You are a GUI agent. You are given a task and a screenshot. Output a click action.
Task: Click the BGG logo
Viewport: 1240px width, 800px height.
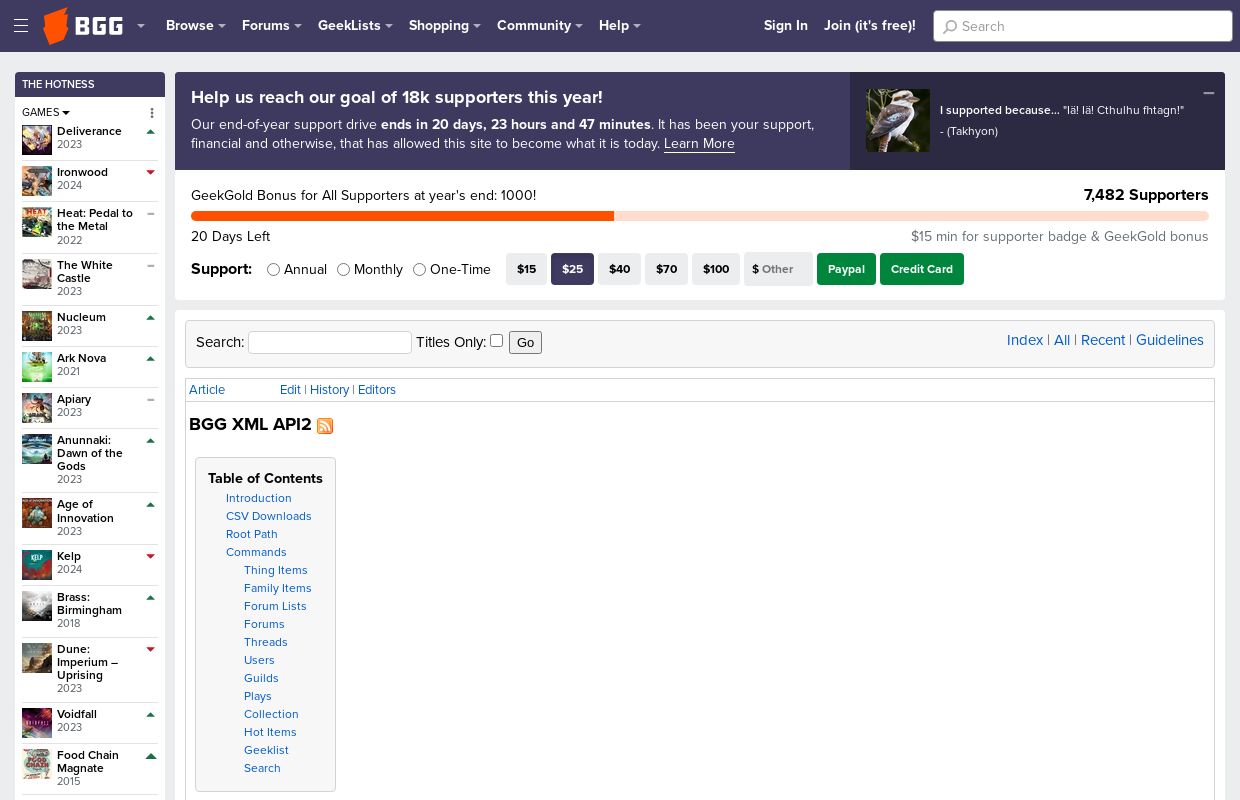coord(83,26)
